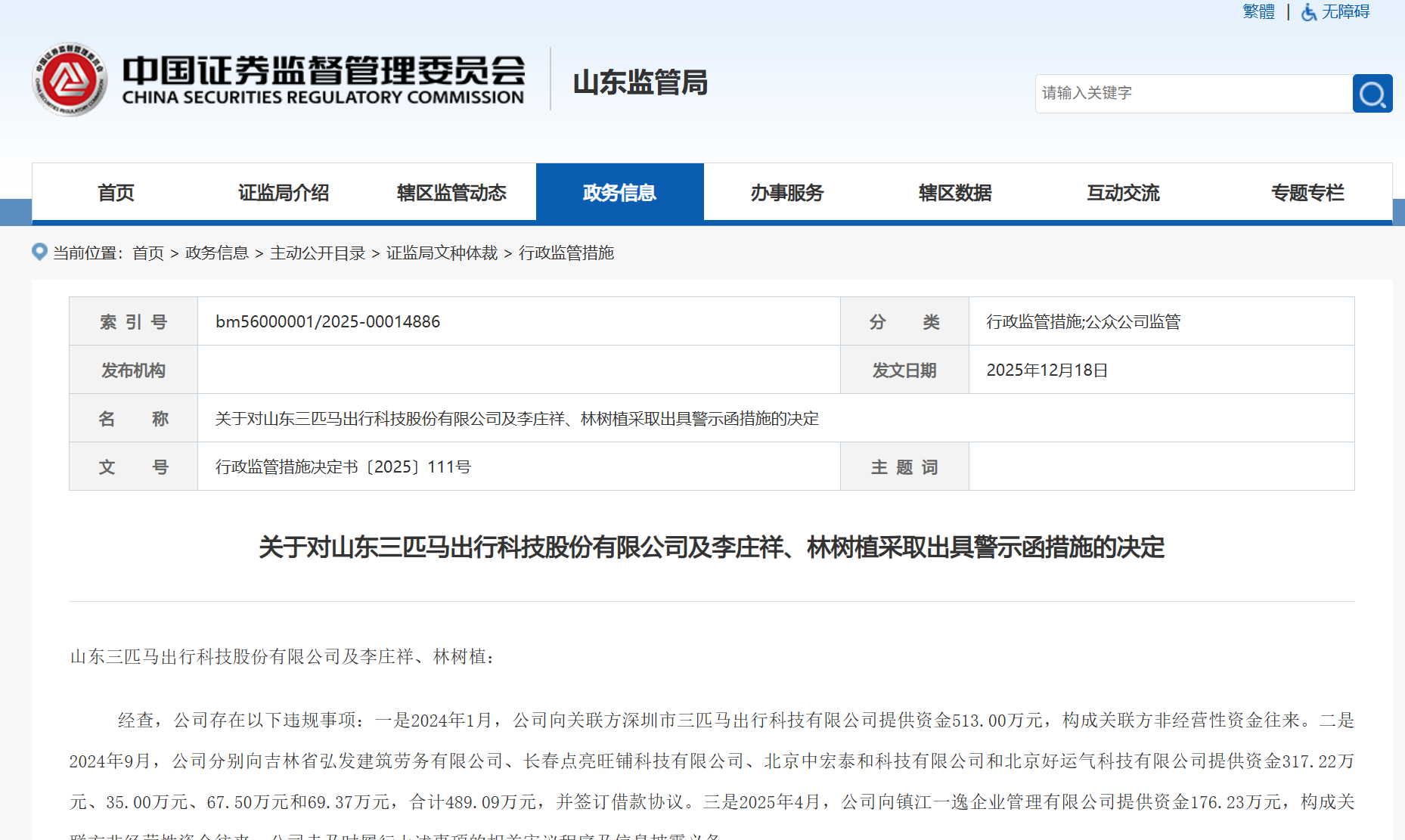Screen dimensions: 1405x840
Task: Open the 无障碍 accessibility mode link
Action: coord(1345,12)
